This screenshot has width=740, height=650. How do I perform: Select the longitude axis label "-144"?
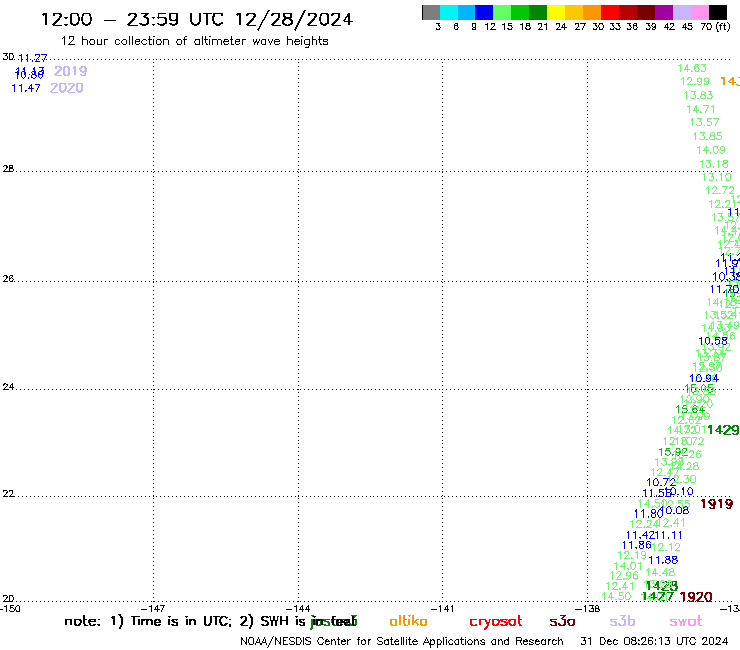click(298, 609)
